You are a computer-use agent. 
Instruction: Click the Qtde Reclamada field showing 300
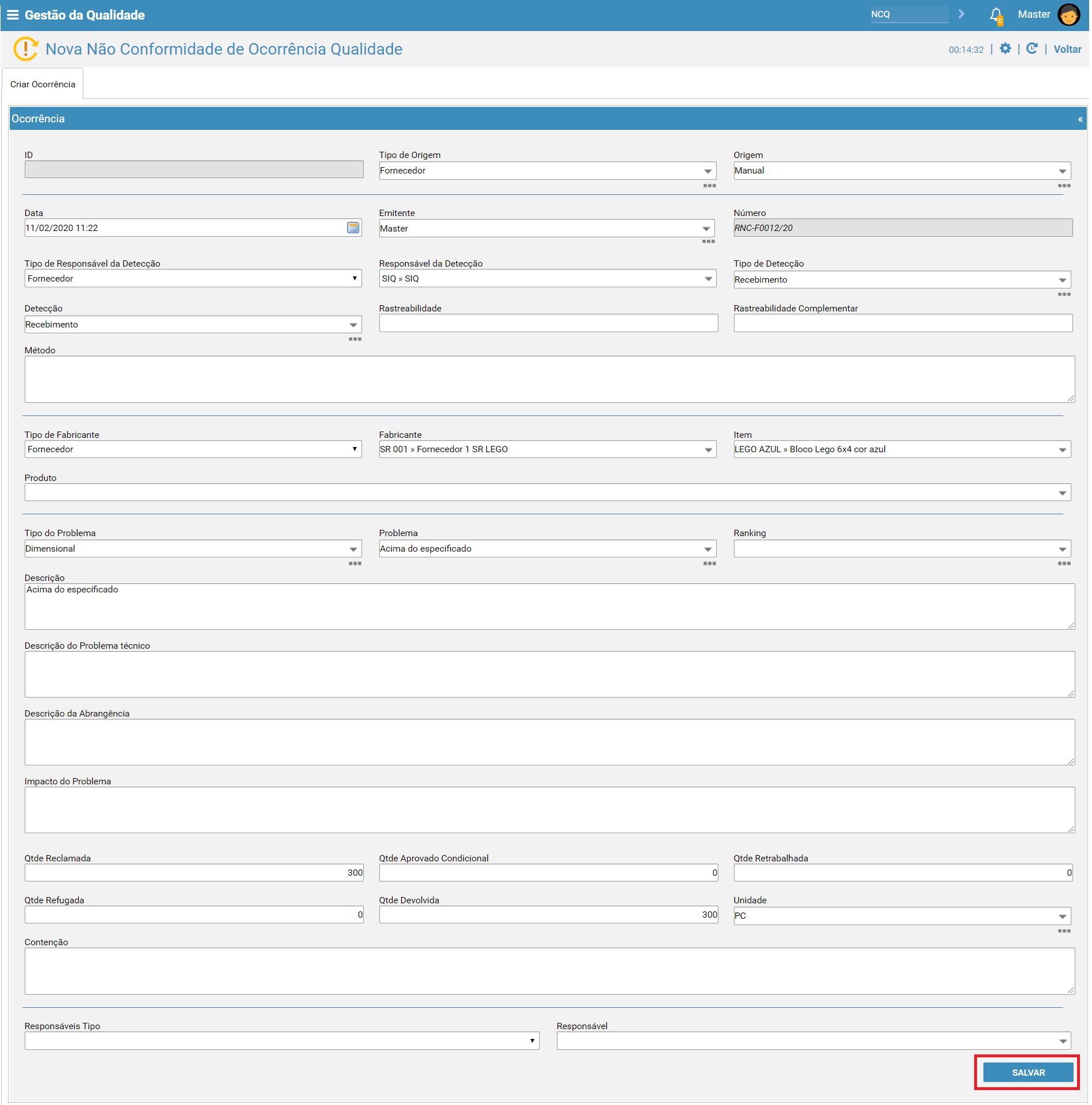(194, 873)
